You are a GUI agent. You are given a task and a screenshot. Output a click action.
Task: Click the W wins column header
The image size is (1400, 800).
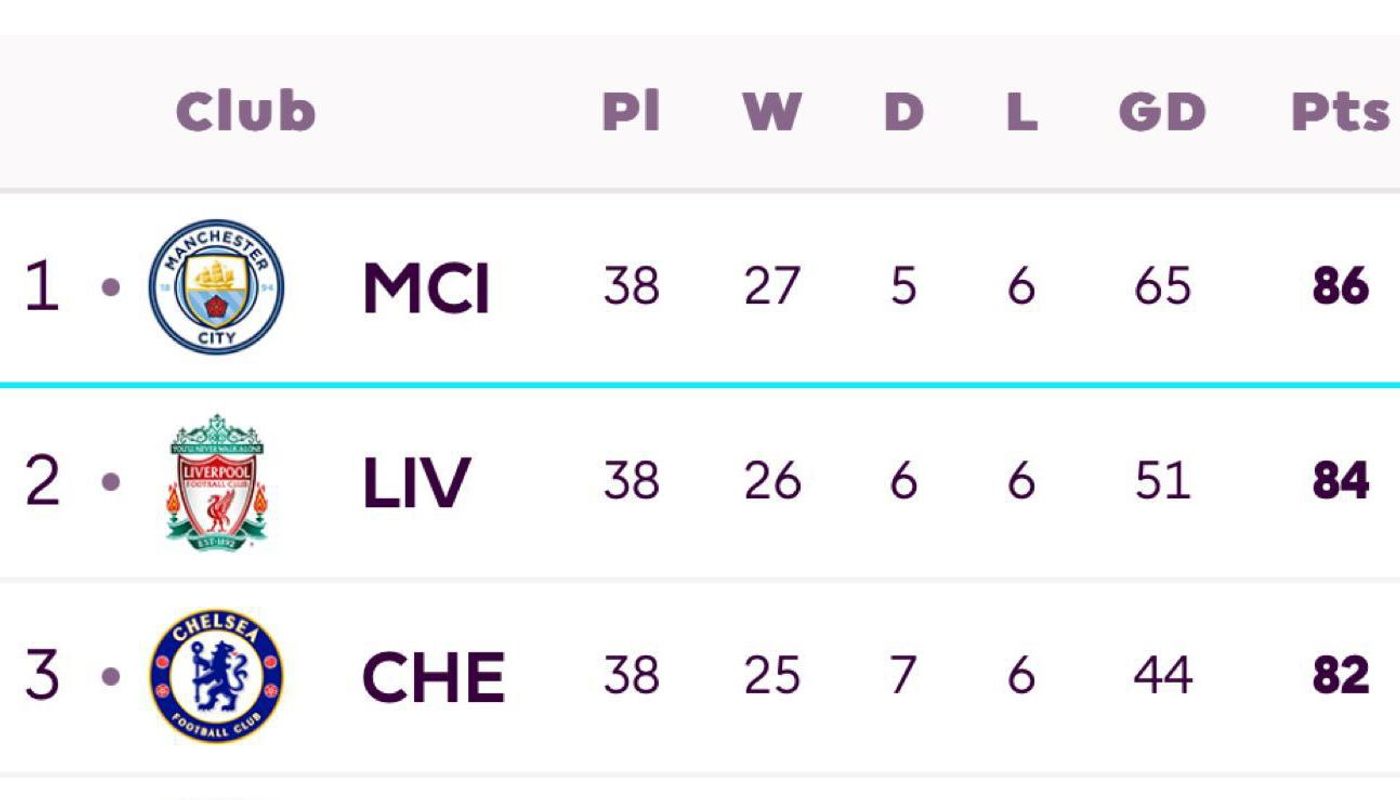pos(772,112)
